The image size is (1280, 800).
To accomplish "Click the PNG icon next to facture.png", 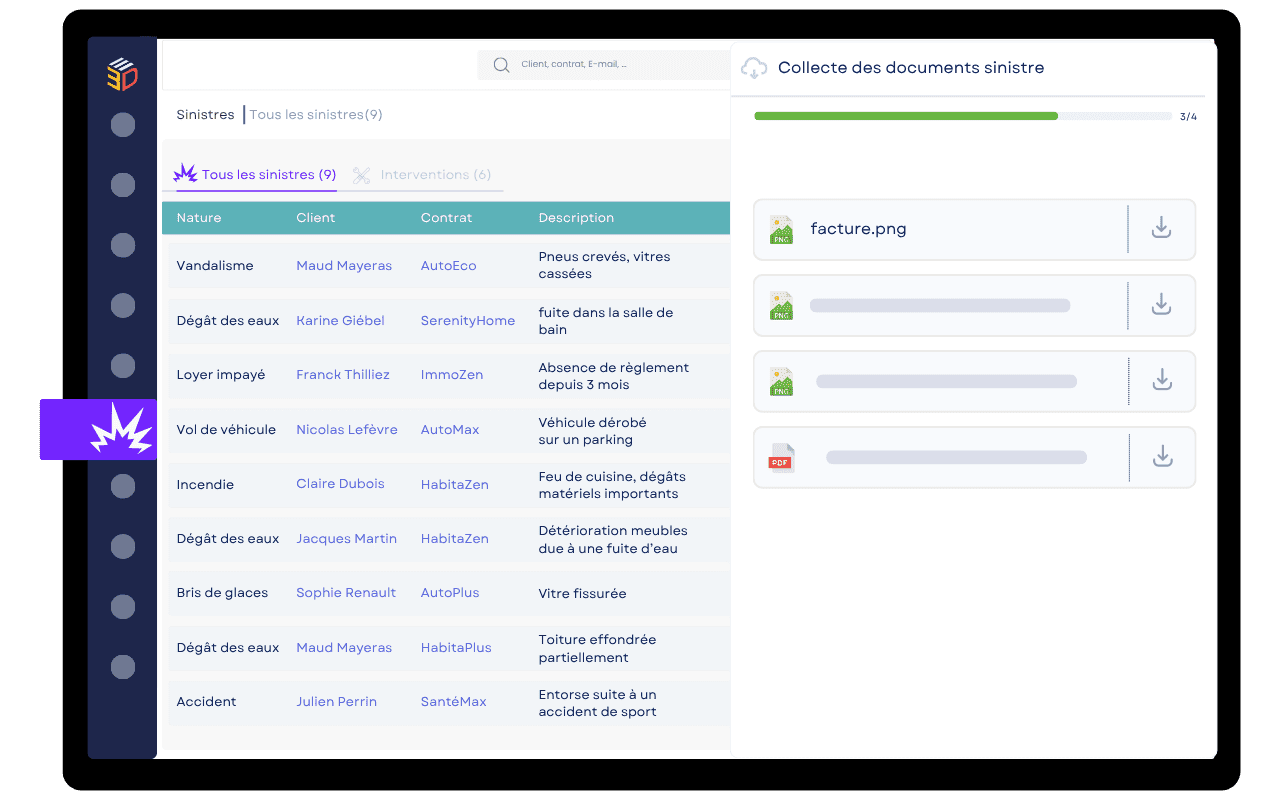I will (x=781, y=228).
